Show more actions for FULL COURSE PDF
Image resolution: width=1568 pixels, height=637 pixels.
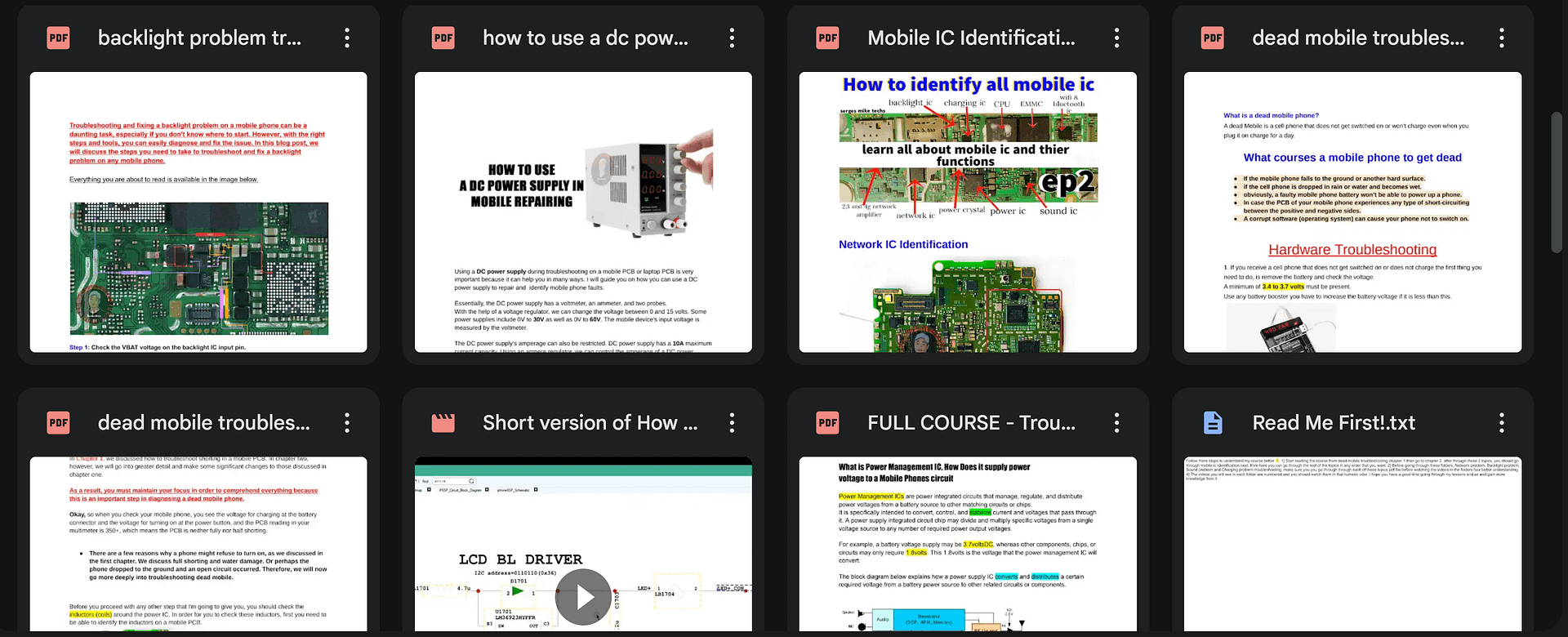[x=1116, y=422]
